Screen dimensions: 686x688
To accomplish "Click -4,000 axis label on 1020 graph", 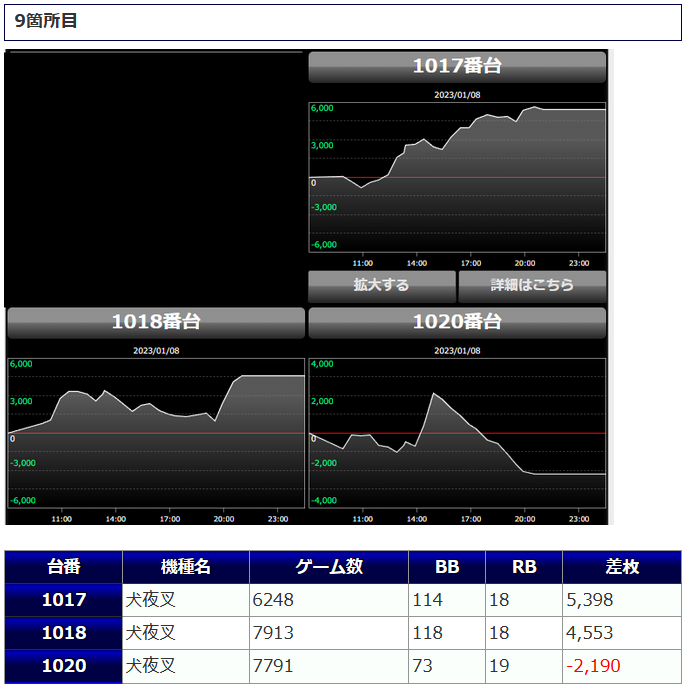I will [324, 501].
